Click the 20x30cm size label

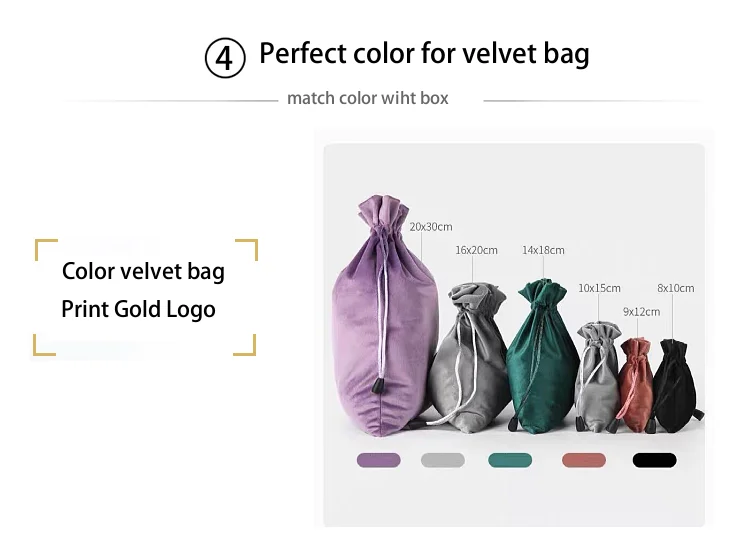430,227
